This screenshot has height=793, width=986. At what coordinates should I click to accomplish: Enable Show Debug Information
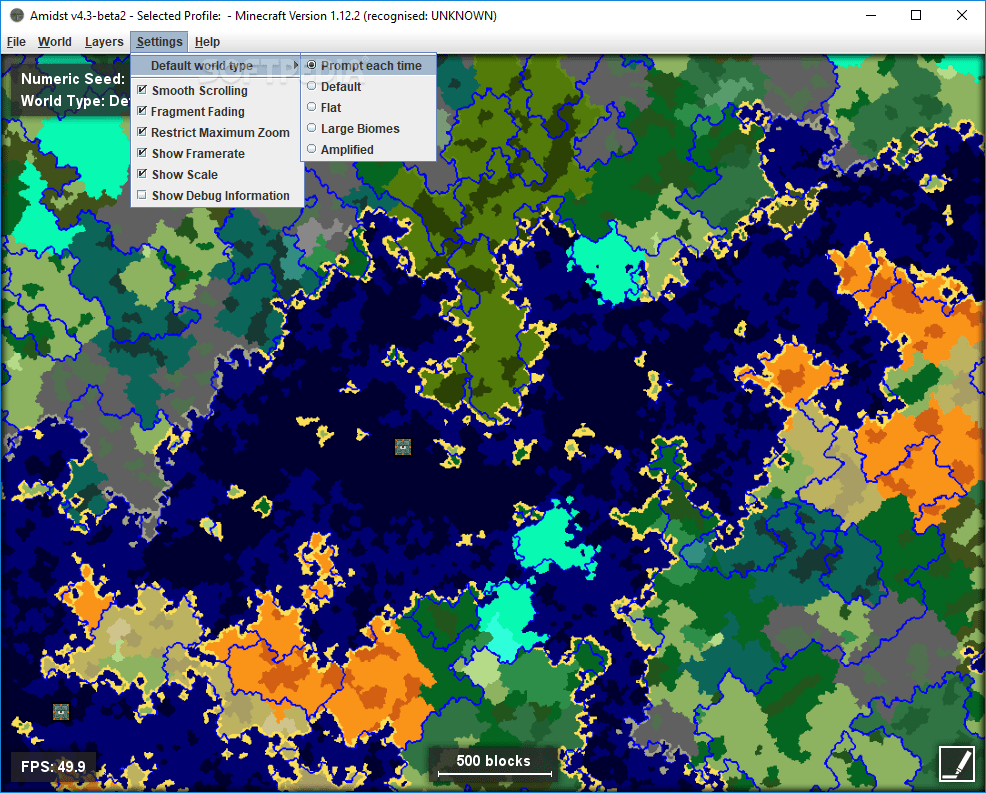217,196
